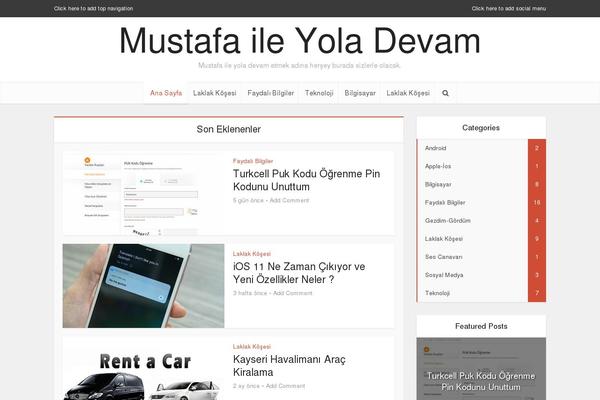The image size is (600, 400).
Task: Click 'Click here to add top navigation'
Action: tap(93, 8)
